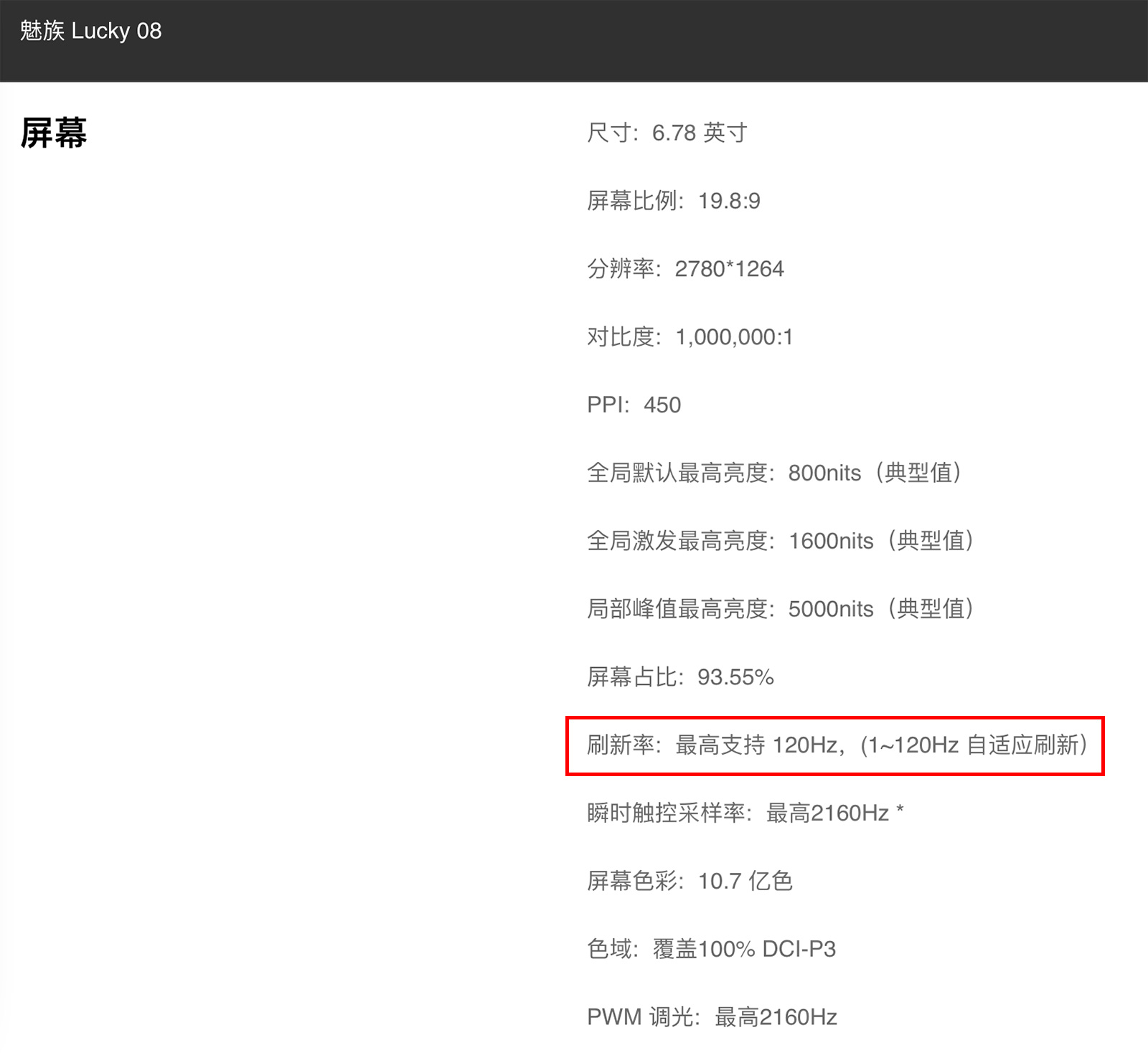Select the 全局激发最高亮度 label
The image size is (1148, 1053).
point(677,541)
